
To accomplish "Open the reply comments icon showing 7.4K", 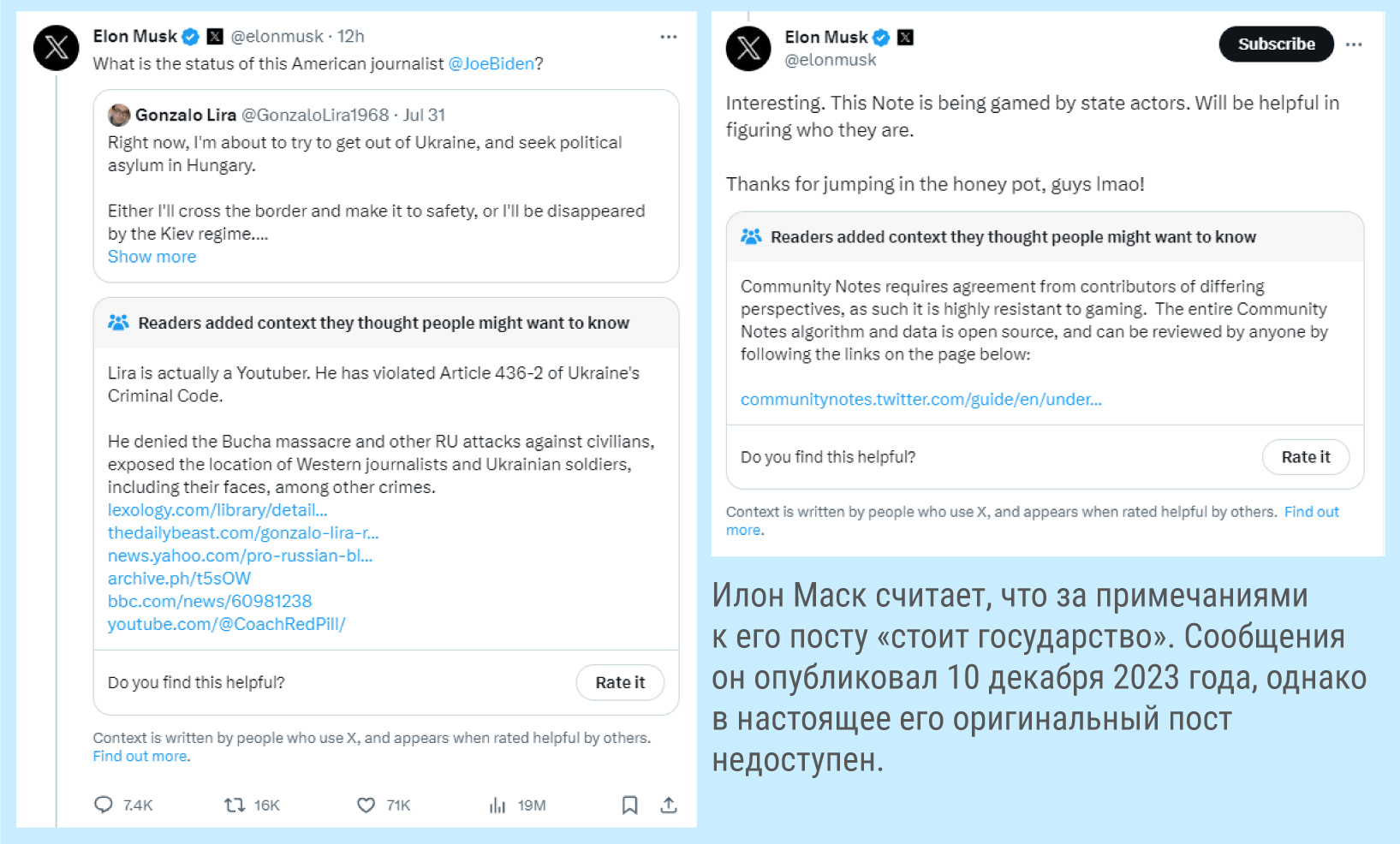I will click(x=104, y=805).
